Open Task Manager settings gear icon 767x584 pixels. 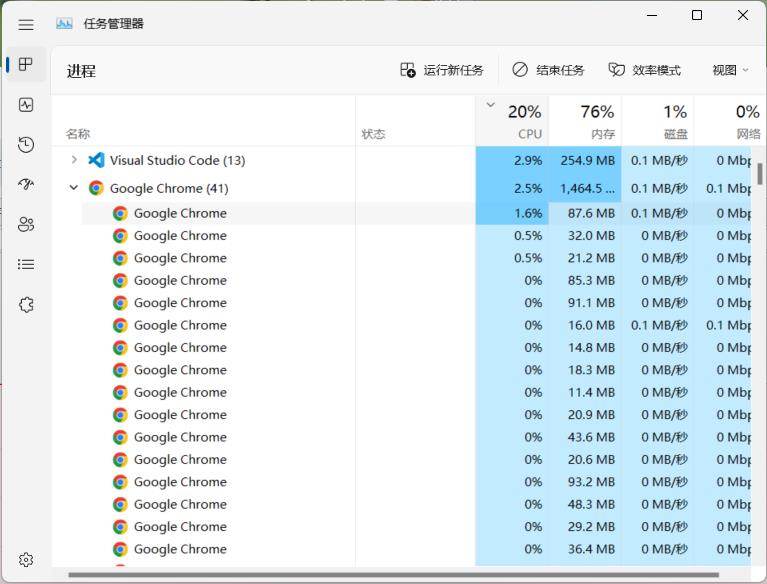(x=26, y=560)
